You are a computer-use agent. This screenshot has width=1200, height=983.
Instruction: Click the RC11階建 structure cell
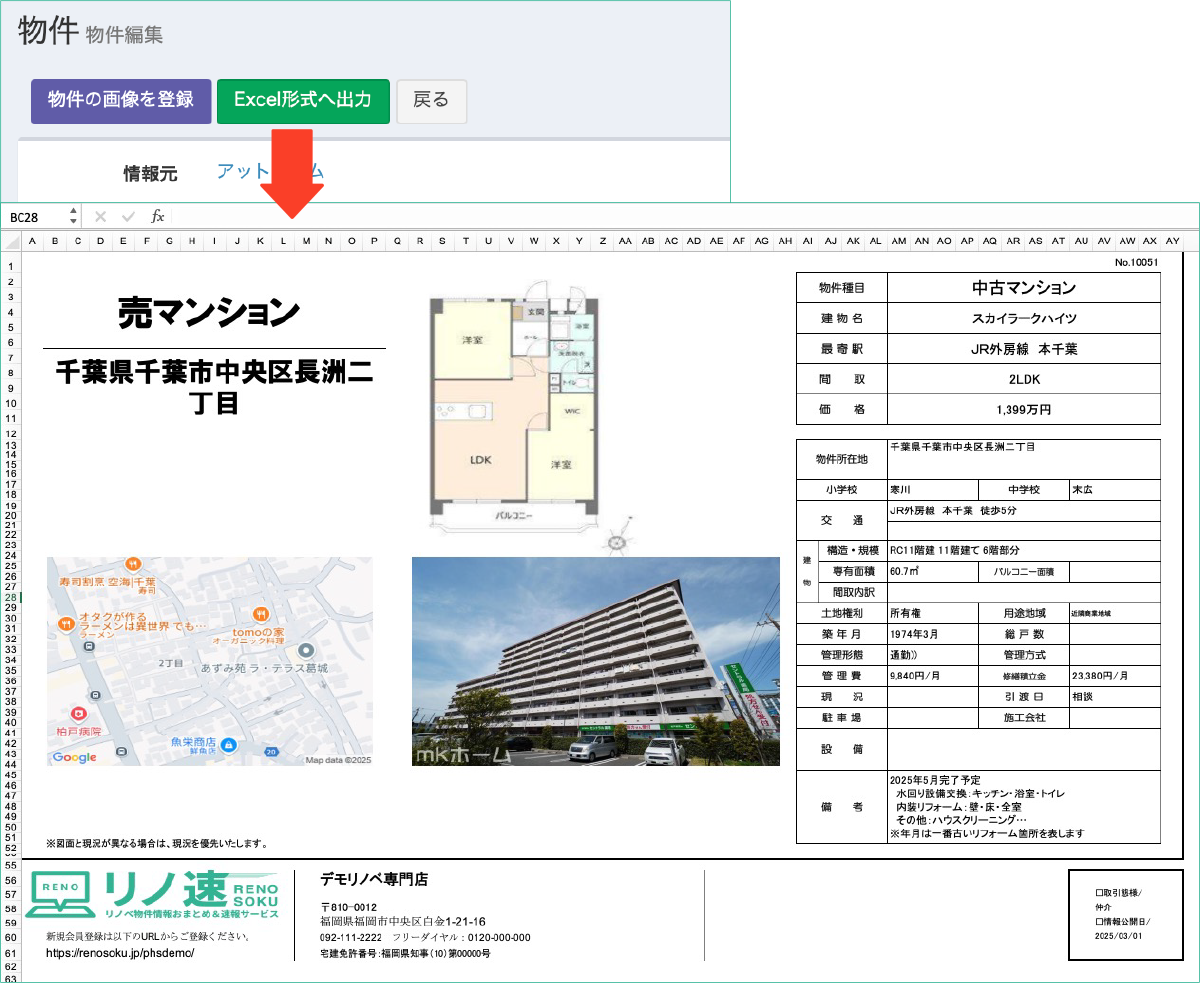coord(1024,550)
